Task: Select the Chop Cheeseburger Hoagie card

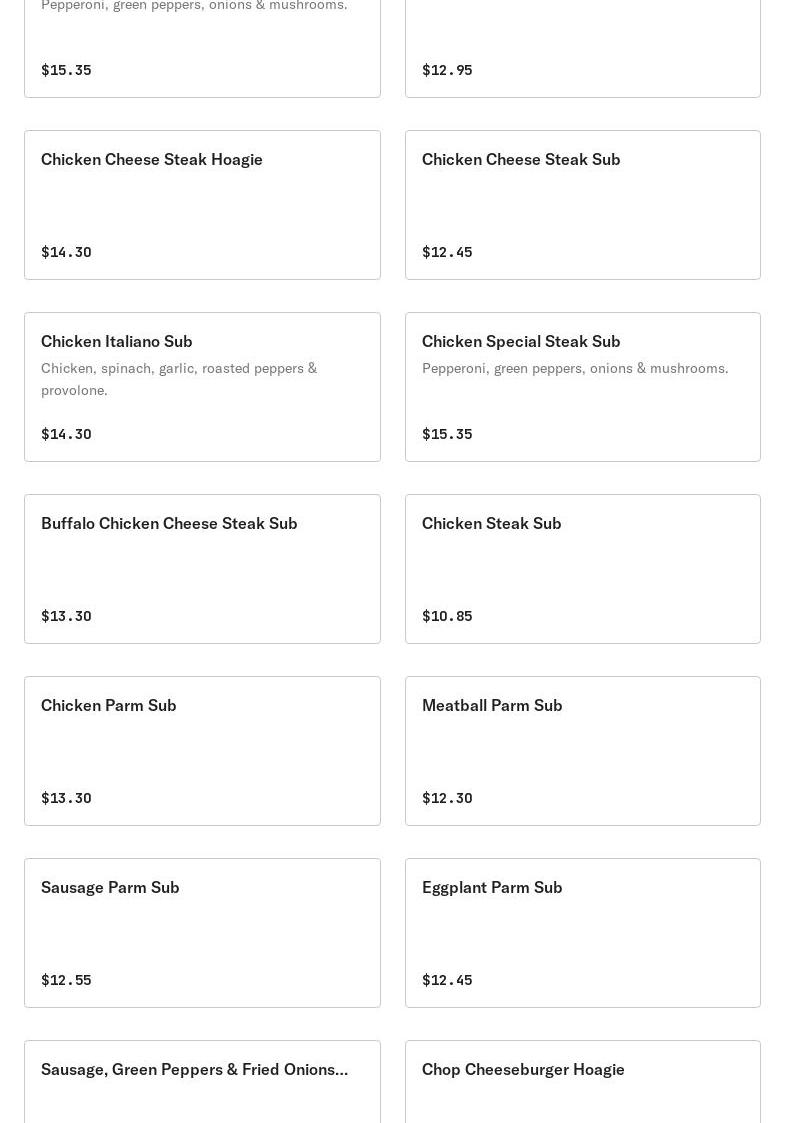Action: coord(582,1081)
